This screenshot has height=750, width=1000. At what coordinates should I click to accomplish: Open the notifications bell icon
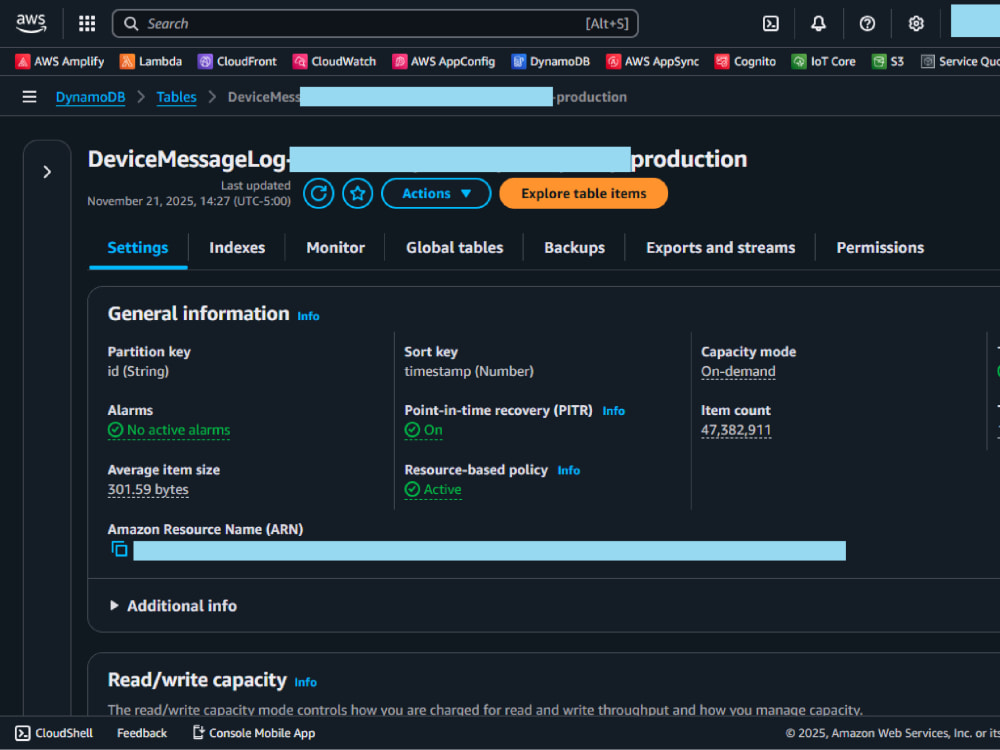(818, 24)
